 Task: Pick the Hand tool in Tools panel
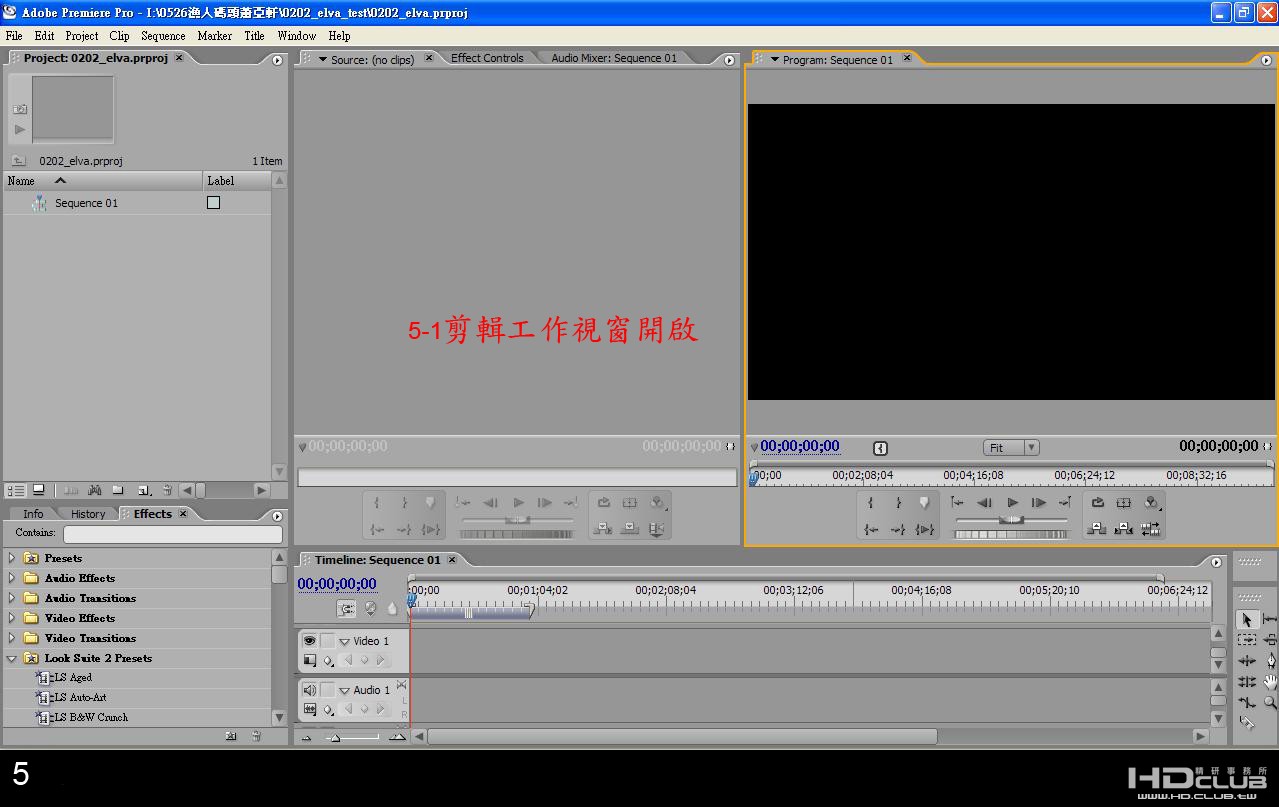pyautogui.click(x=1270, y=682)
